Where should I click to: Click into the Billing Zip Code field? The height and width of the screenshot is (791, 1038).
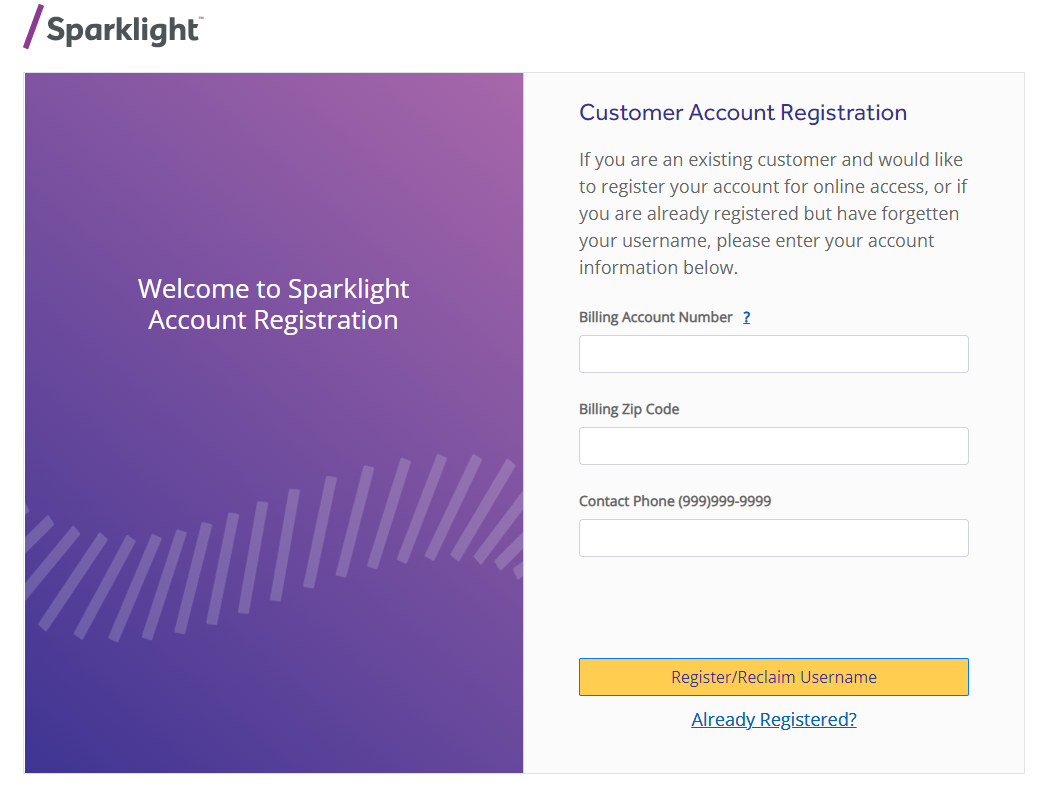click(773, 446)
